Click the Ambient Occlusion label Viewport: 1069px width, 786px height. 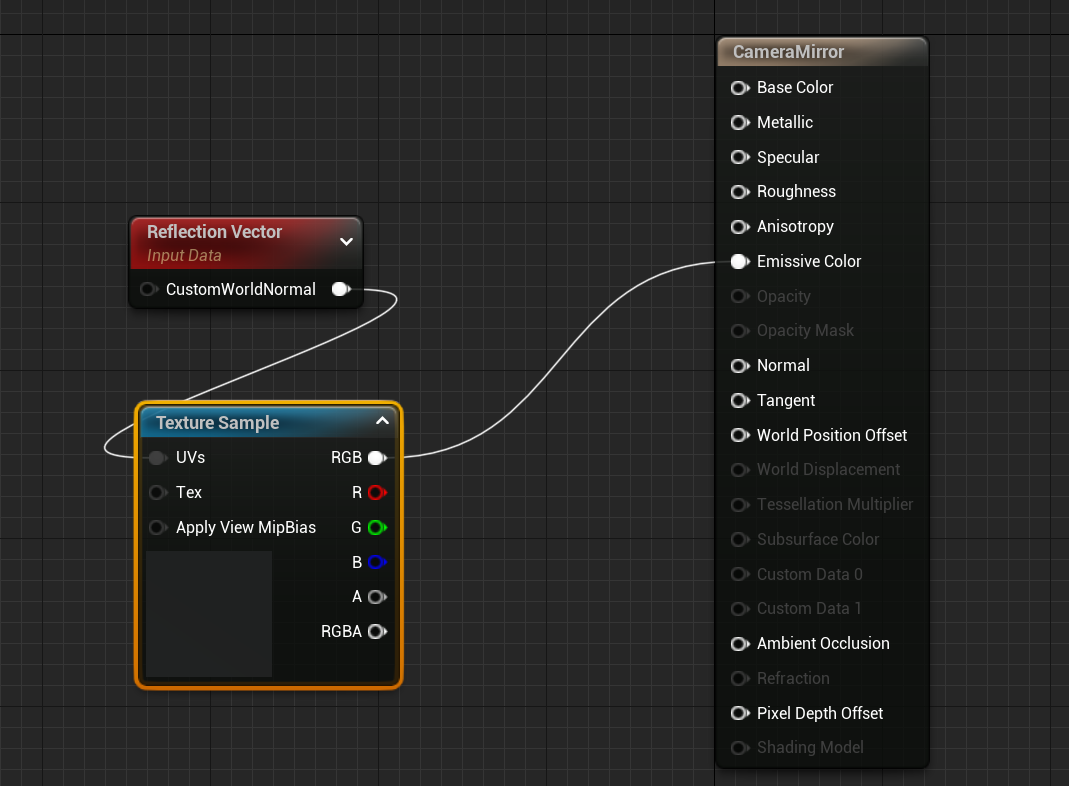click(823, 644)
